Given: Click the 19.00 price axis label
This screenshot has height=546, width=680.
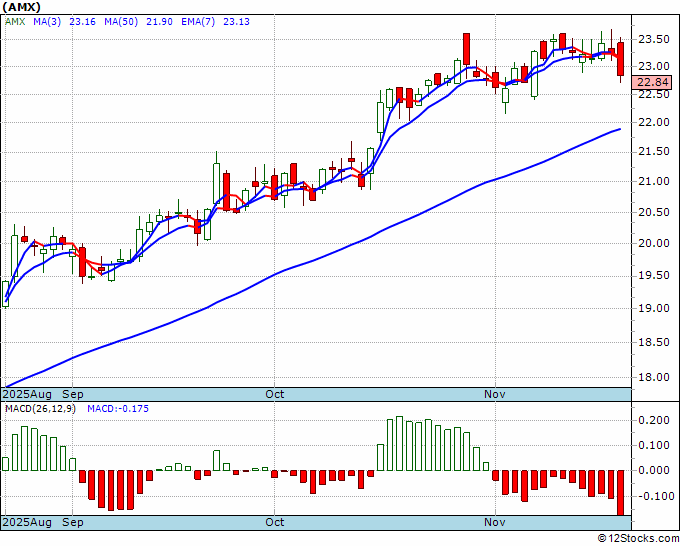Looking at the screenshot, I should 654,308.
